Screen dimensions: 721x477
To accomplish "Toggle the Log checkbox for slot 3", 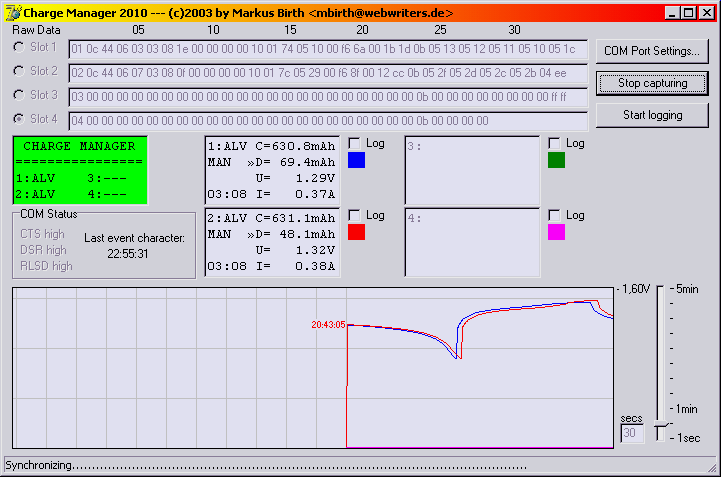I will point(555,143).
